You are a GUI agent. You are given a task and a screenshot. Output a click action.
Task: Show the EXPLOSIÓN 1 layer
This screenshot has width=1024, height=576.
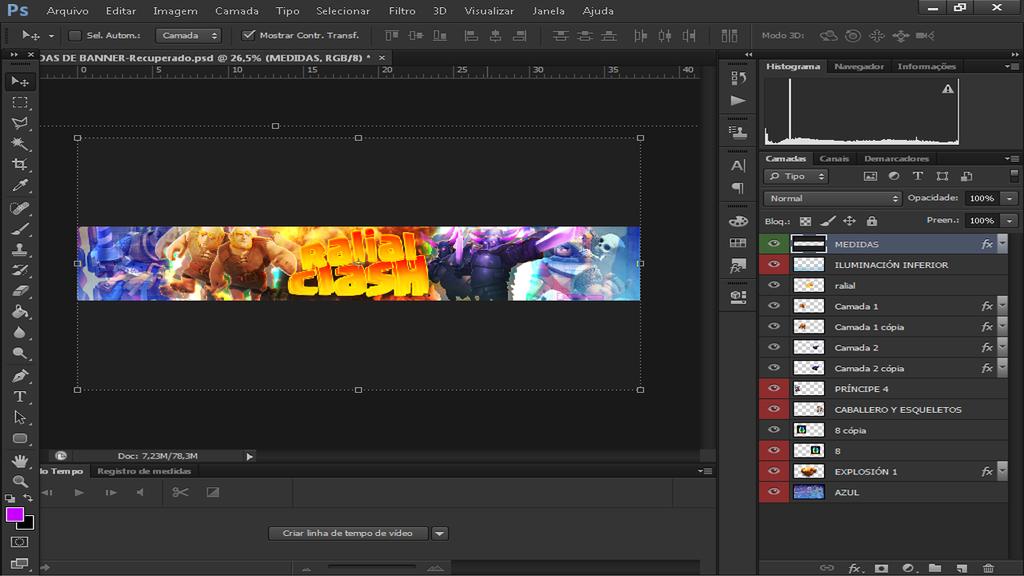tap(772, 470)
